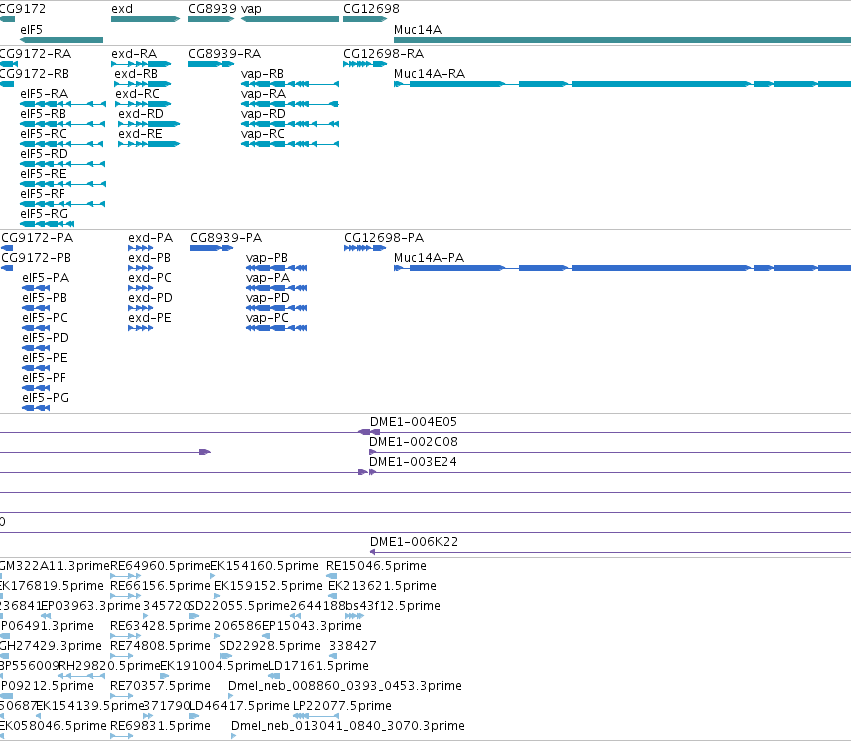Select the EK213621.5prime EST label
The height and width of the screenshot is (741, 851).
click(x=383, y=586)
